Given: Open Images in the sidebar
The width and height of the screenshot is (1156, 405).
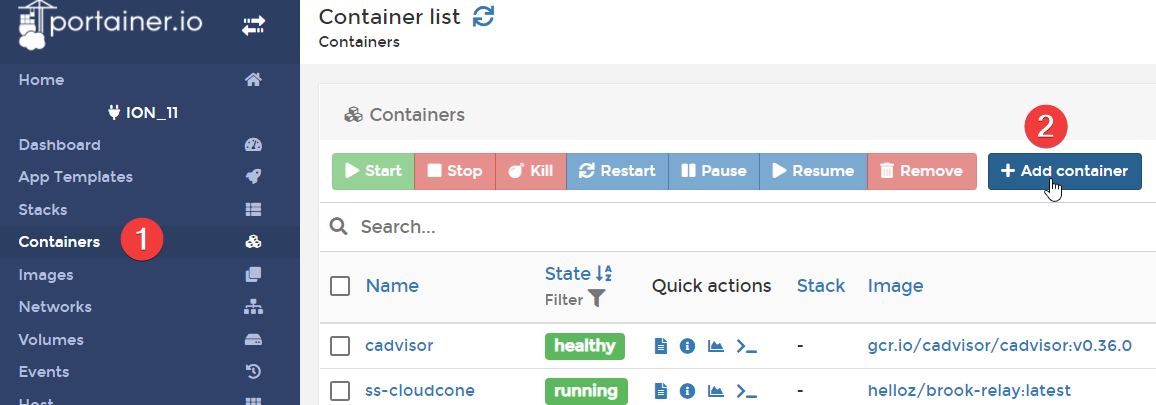Looking at the screenshot, I should [x=46, y=274].
